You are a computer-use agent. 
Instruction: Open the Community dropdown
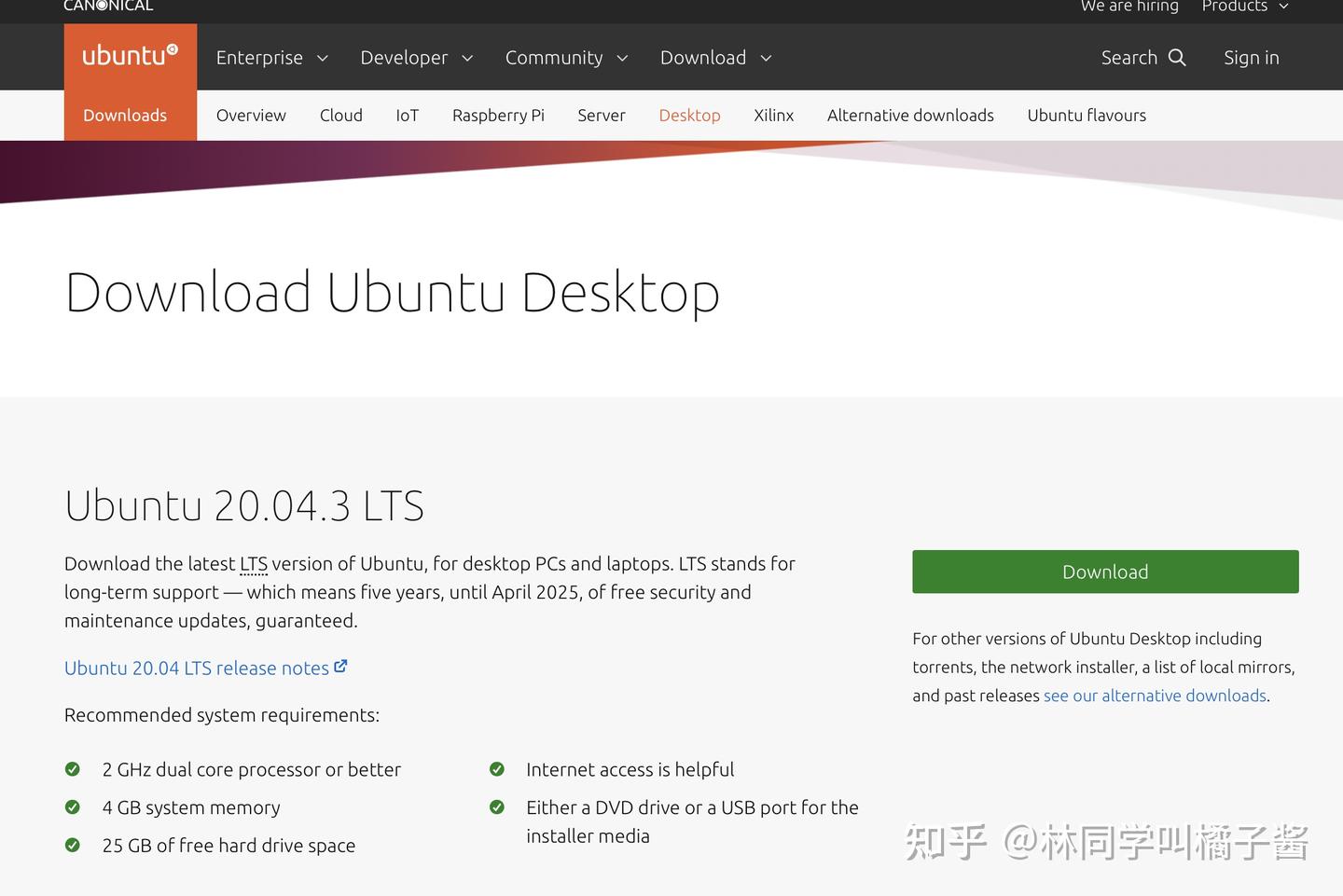pyautogui.click(x=566, y=57)
